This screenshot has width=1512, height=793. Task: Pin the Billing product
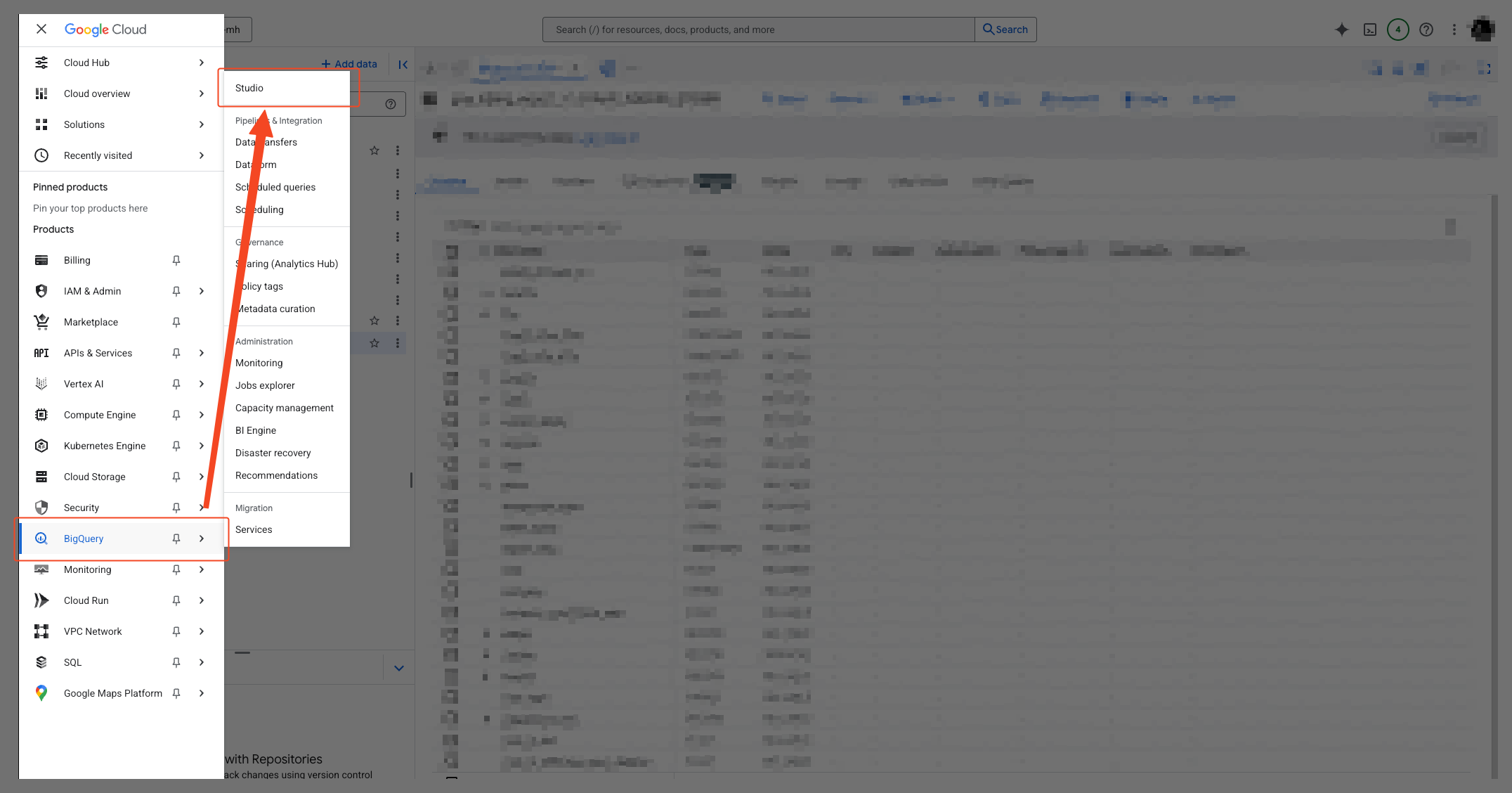[176, 260]
